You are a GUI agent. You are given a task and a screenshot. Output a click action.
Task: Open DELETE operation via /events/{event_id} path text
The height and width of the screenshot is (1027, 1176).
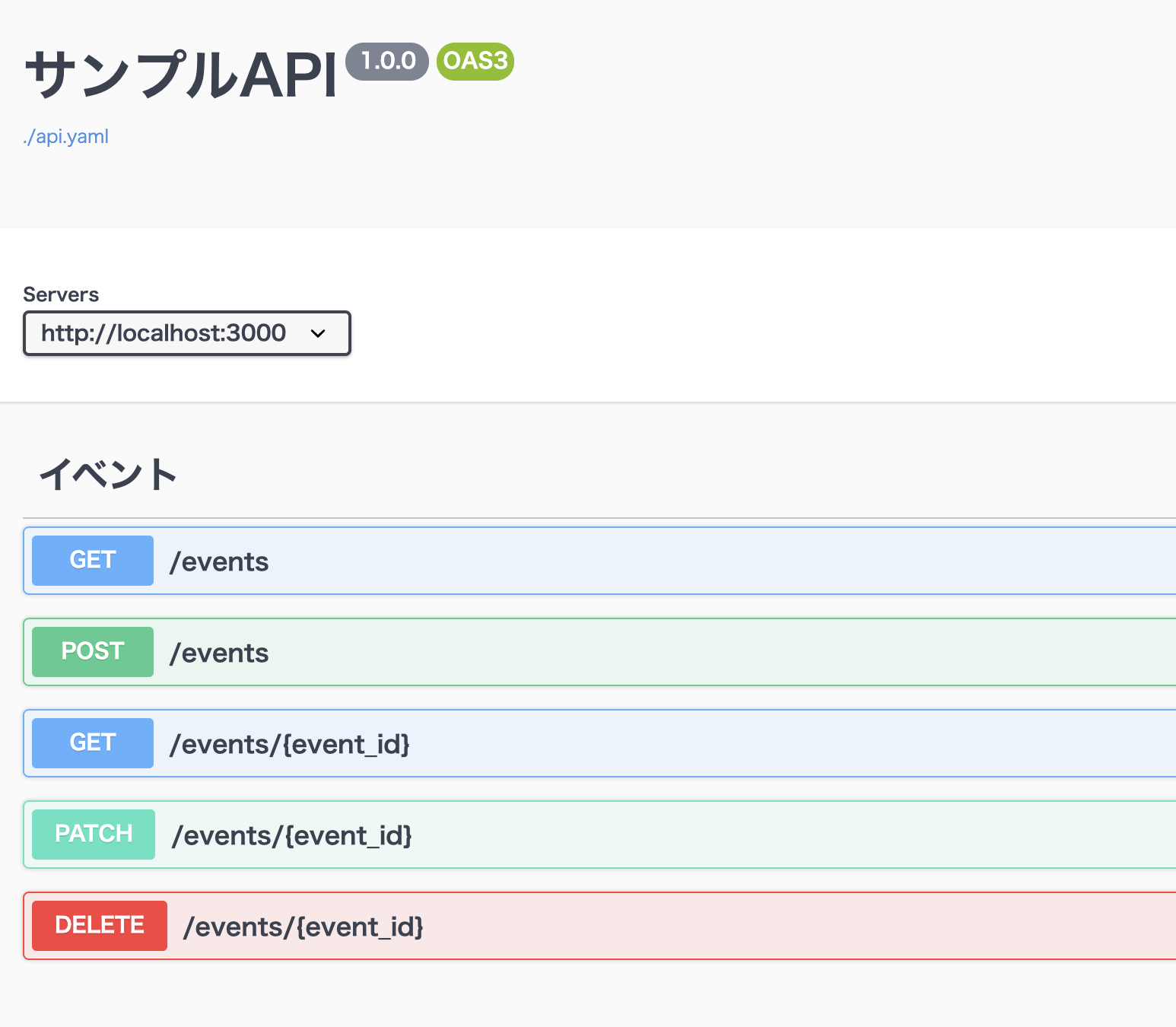point(303,927)
